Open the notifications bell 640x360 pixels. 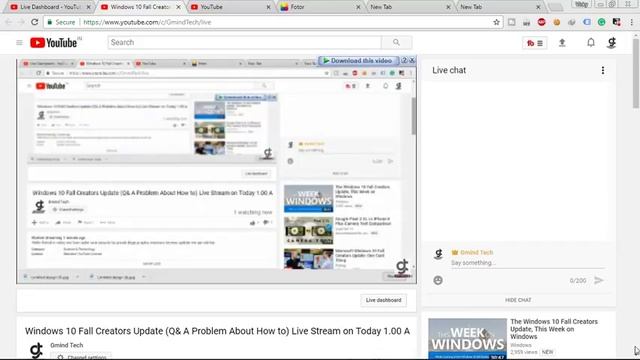pos(591,42)
